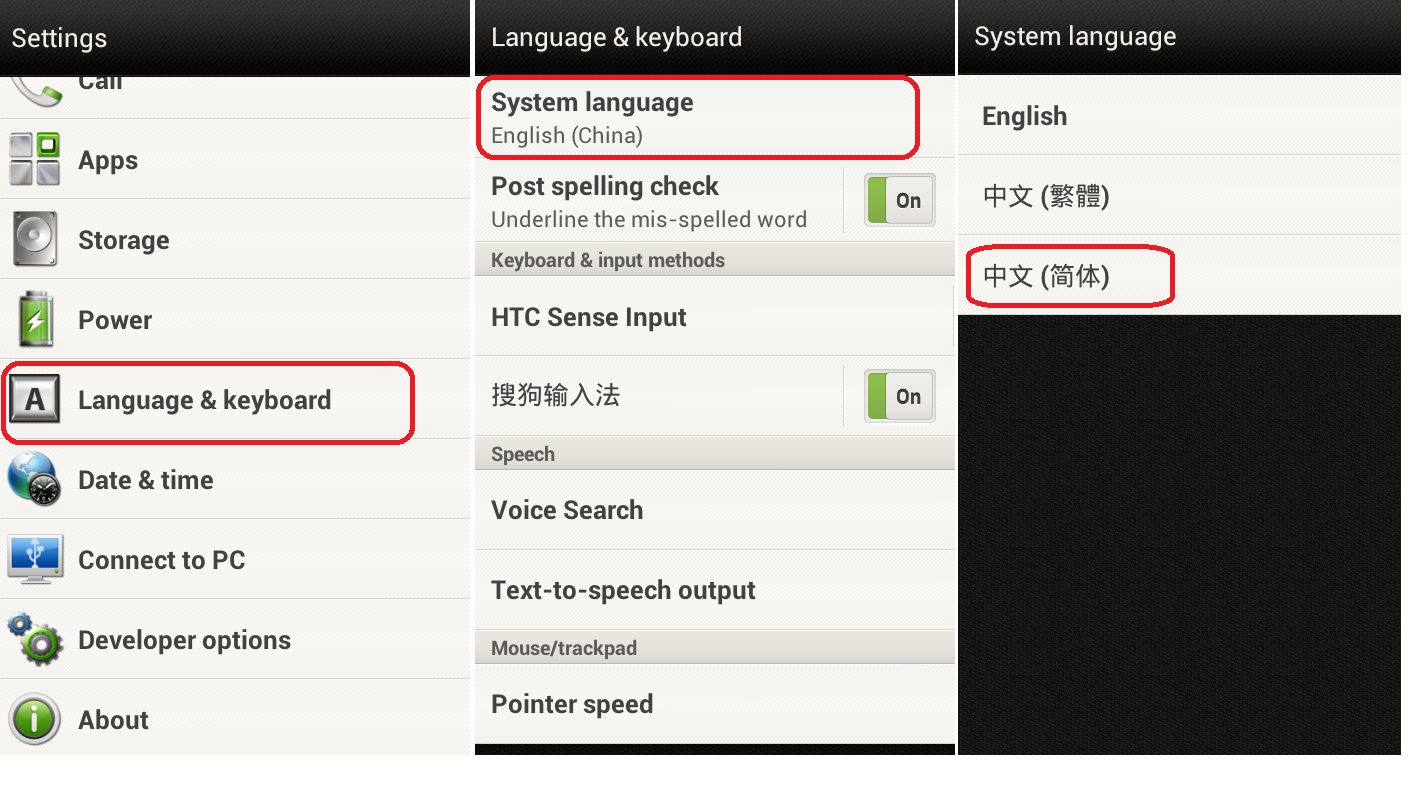Tap the Apps grid icon
The image size is (1411, 800).
[x=35, y=159]
